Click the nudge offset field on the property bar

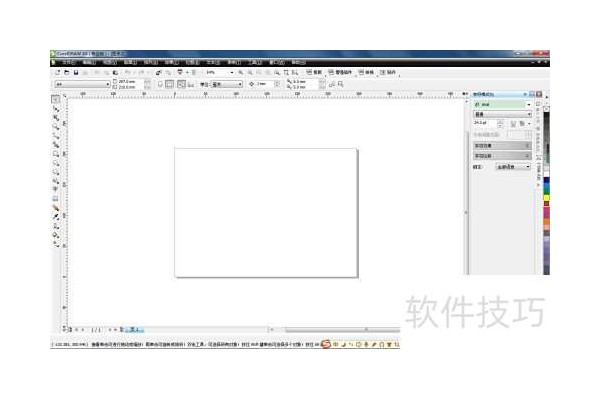(x=265, y=84)
